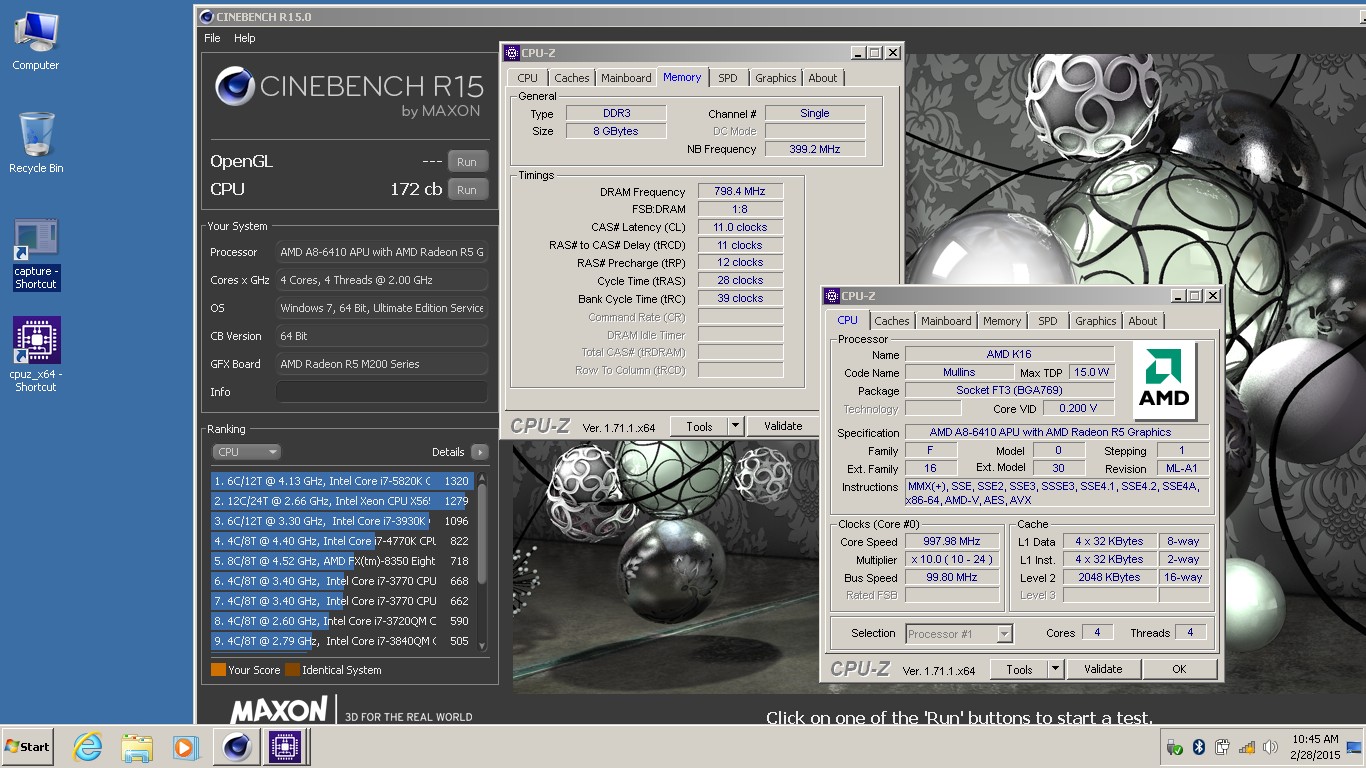Open Tools dropdown arrow in CPU-Z Memory window
Viewport: 1366px width, 768px height.
[x=735, y=426]
